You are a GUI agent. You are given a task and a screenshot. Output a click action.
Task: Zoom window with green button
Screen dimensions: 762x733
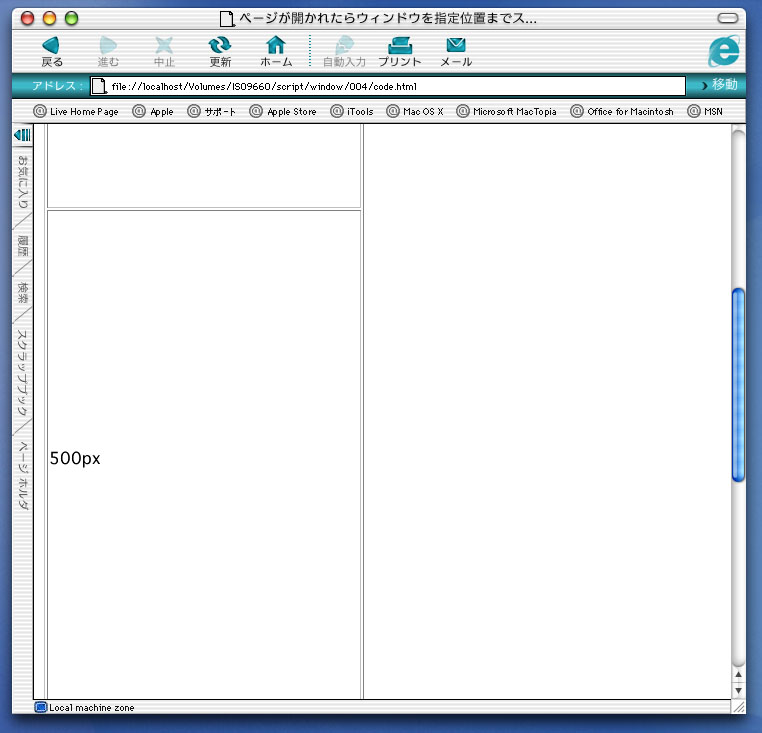point(71,18)
